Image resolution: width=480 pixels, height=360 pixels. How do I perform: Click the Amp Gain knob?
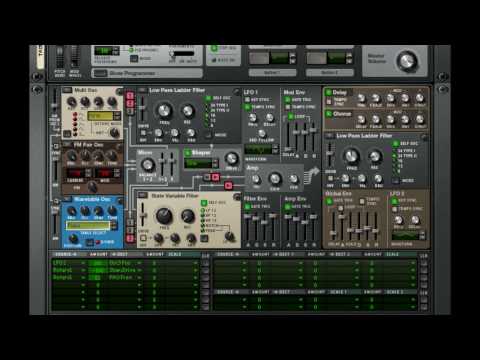275,179
